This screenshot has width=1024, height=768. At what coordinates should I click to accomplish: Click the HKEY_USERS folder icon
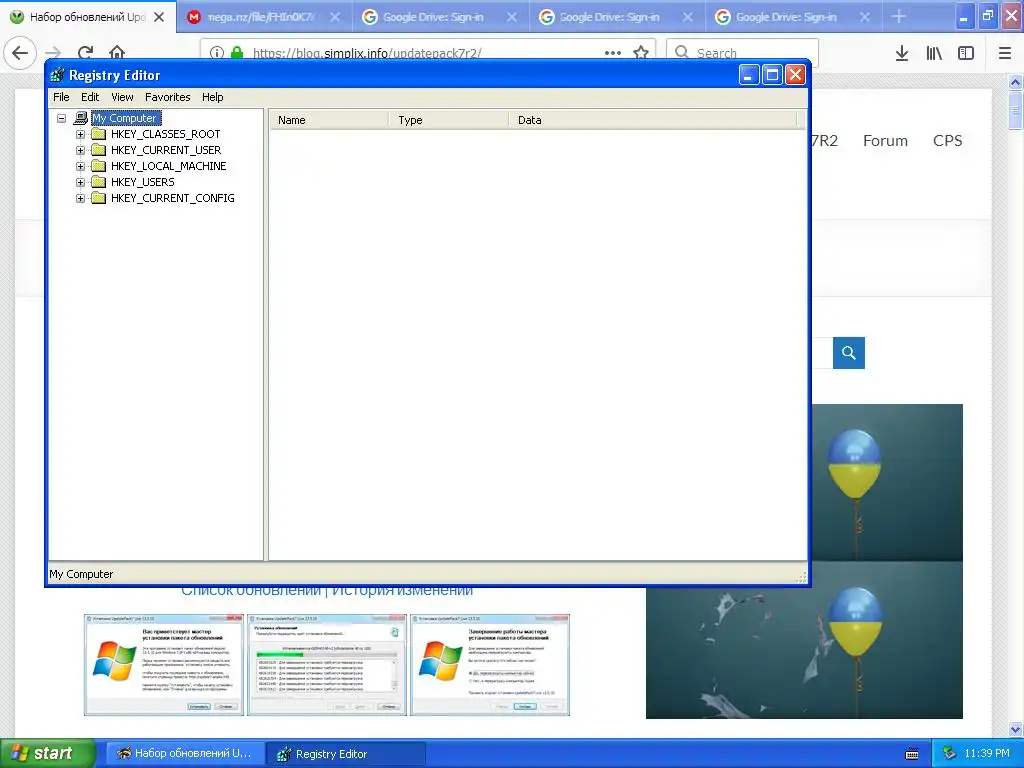pyautogui.click(x=99, y=182)
